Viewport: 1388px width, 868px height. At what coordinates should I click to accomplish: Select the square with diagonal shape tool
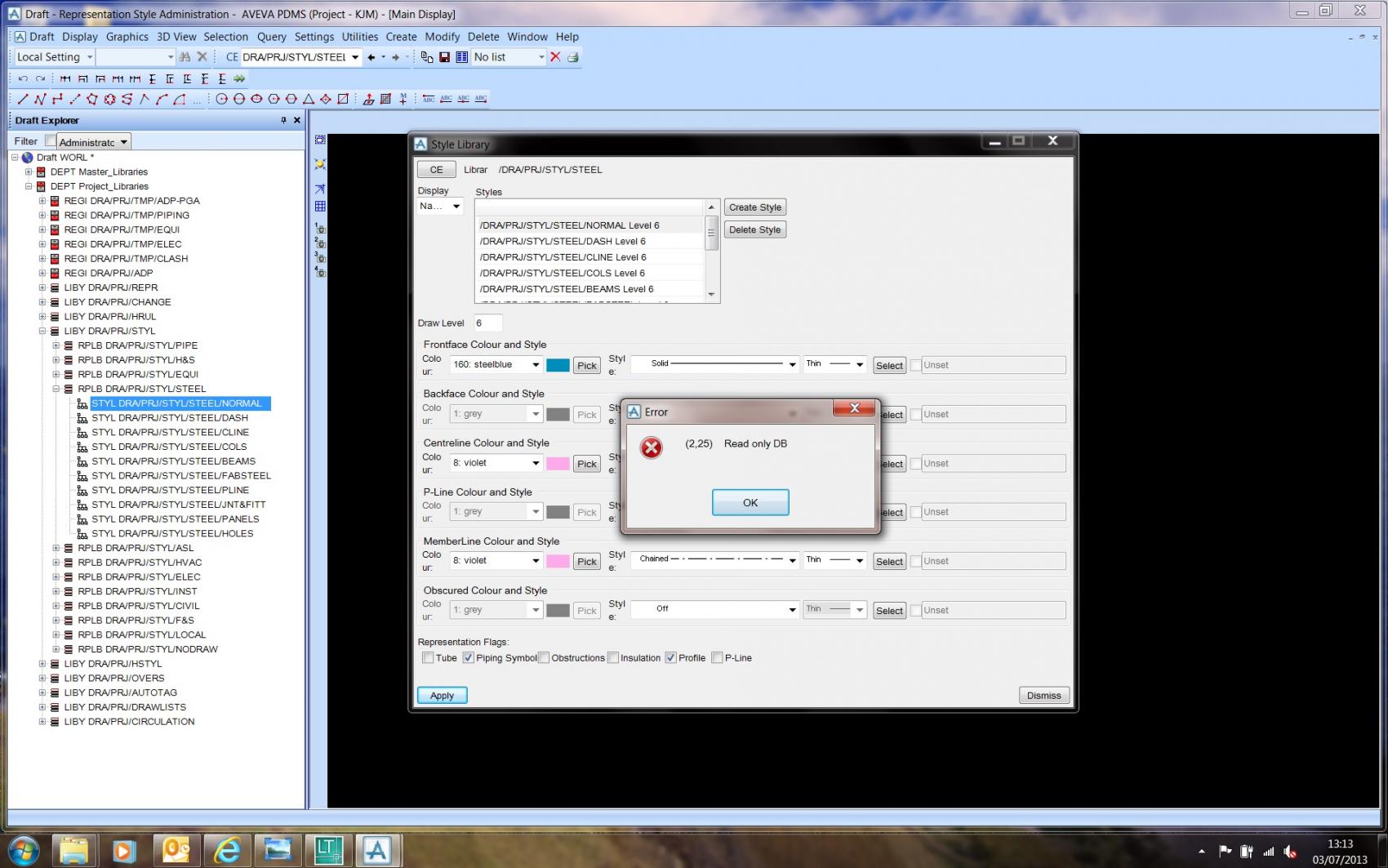[x=343, y=99]
